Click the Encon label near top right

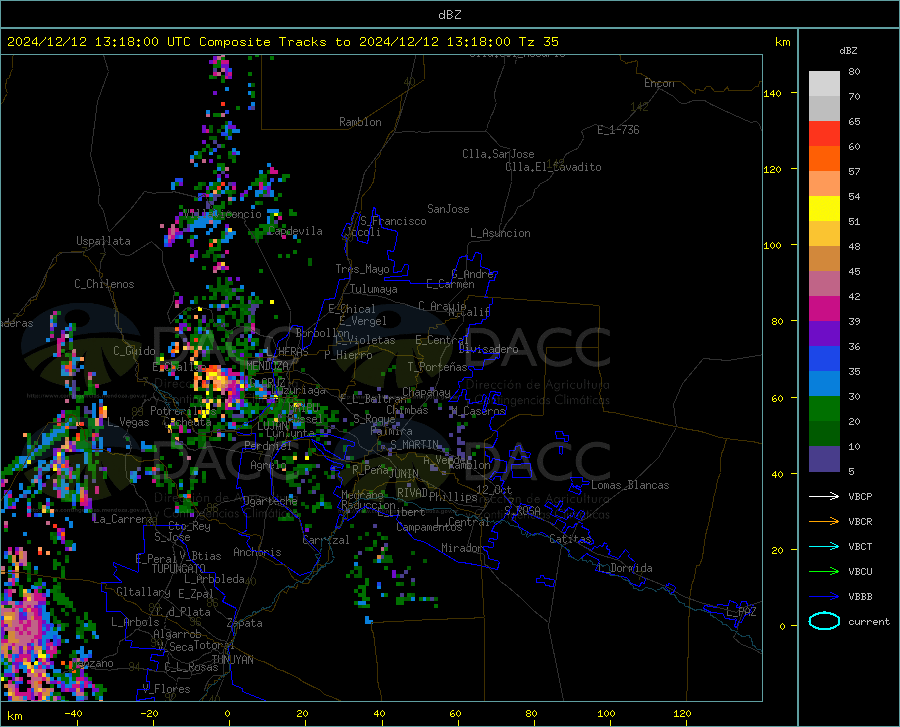tap(659, 83)
